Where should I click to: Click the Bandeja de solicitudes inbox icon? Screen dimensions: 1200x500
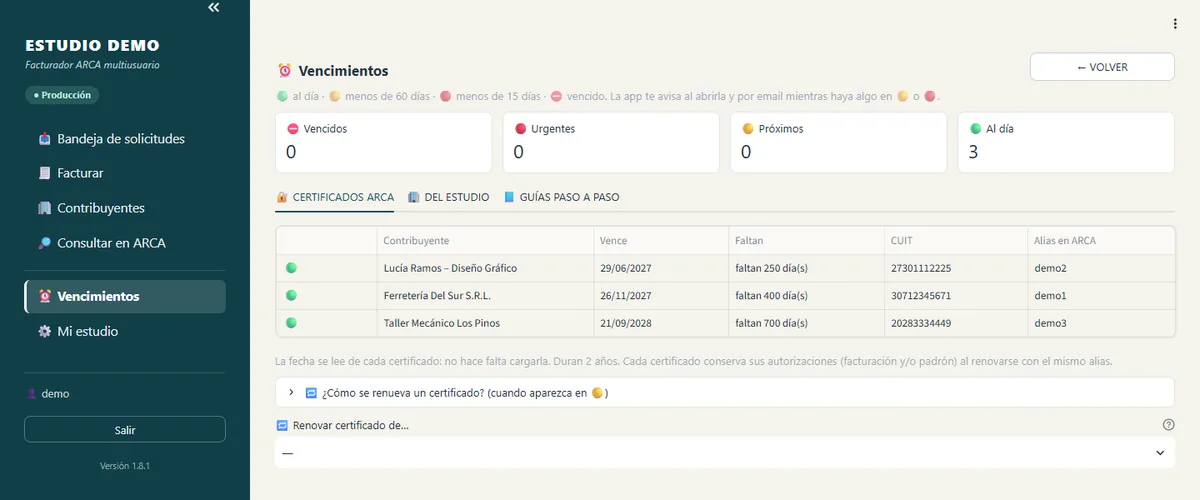pyautogui.click(x=44, y=139)
